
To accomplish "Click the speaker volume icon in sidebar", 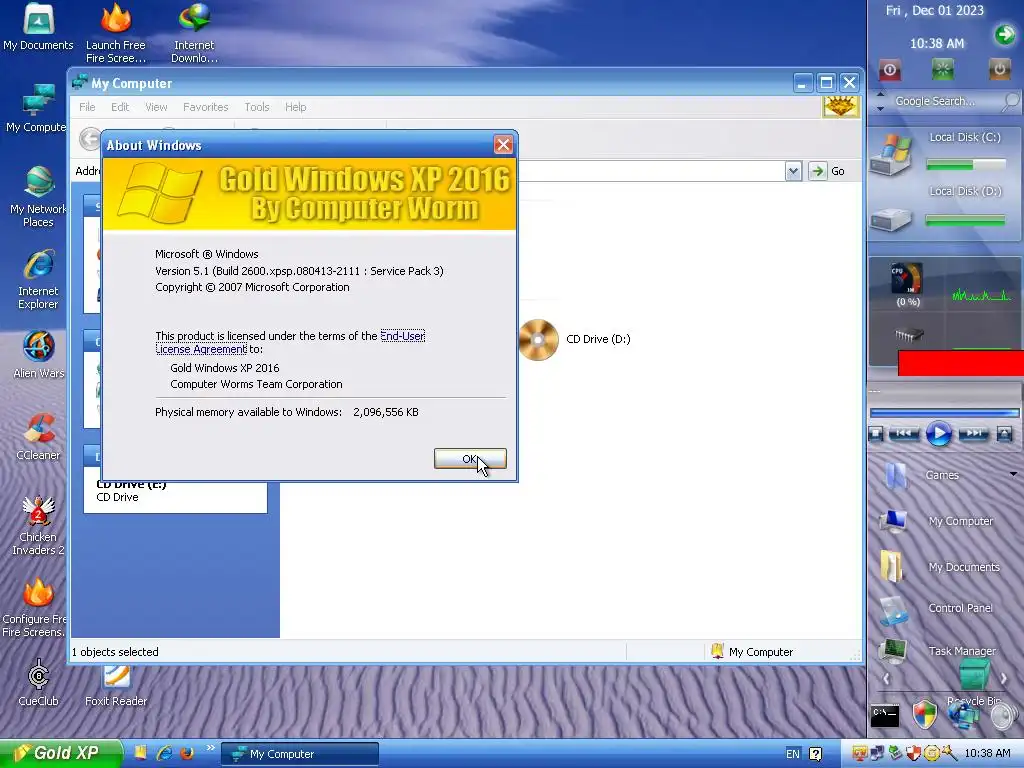I will (1004, 716).
